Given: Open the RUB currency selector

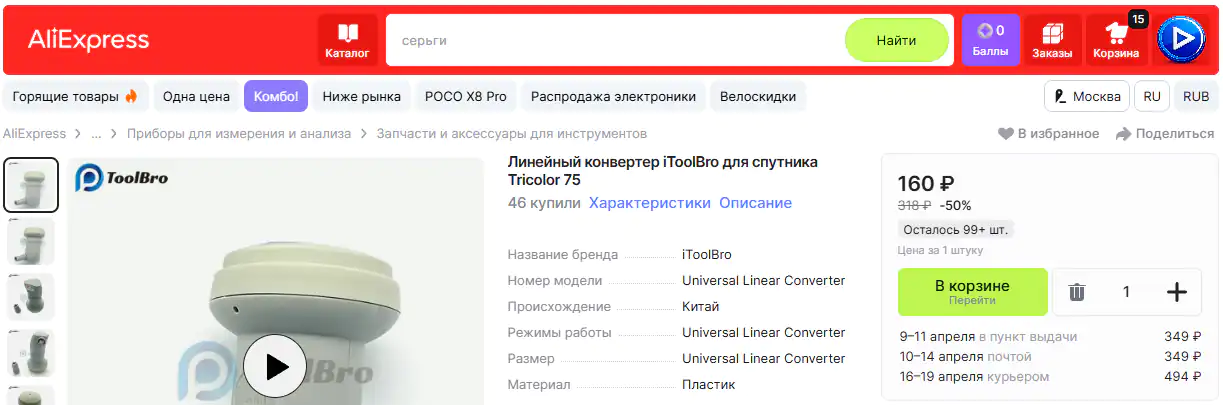Looking at the screenshot, I should point(1196,97).
